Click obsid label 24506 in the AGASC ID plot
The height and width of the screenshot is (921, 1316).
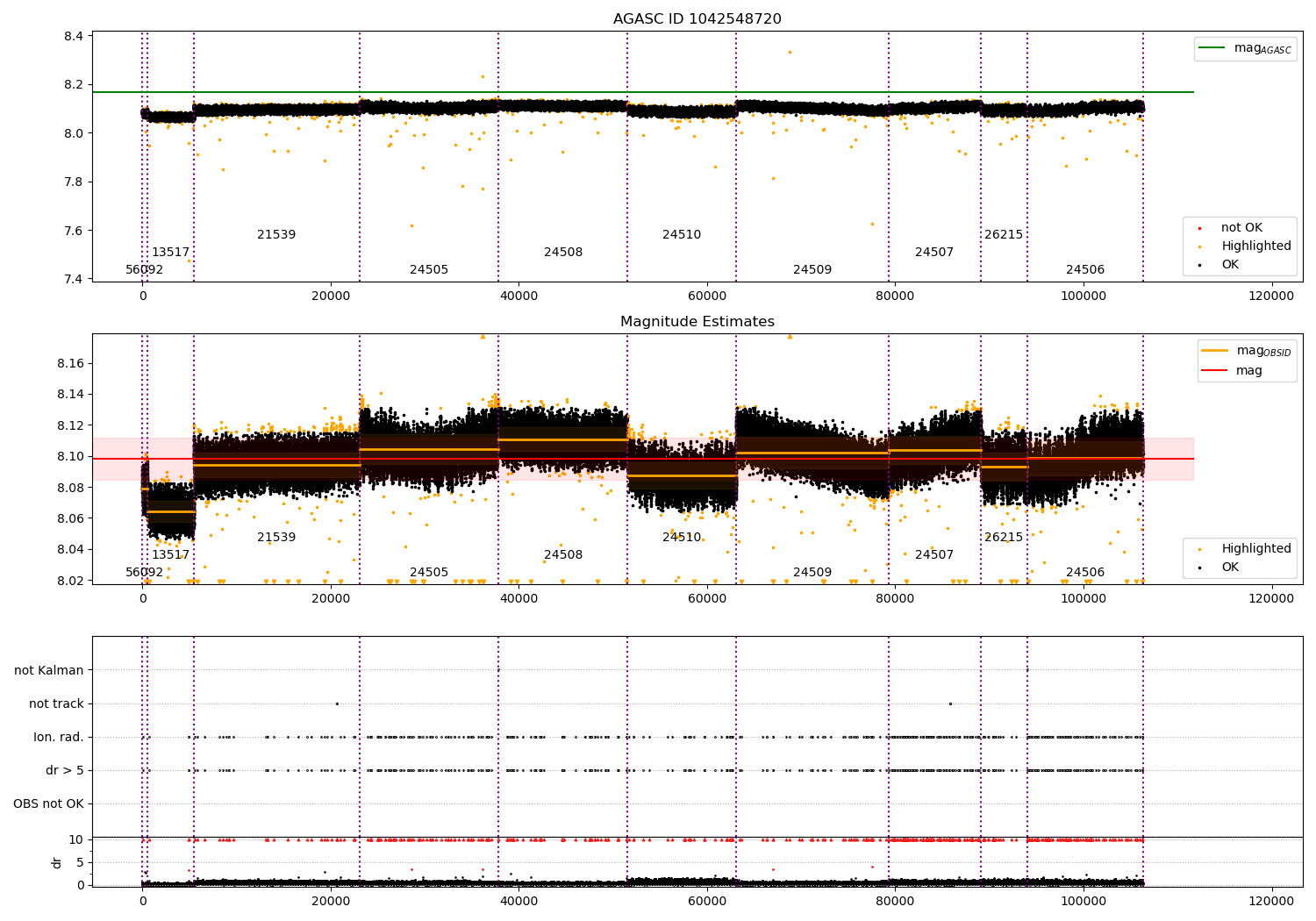click(1085, 270)
